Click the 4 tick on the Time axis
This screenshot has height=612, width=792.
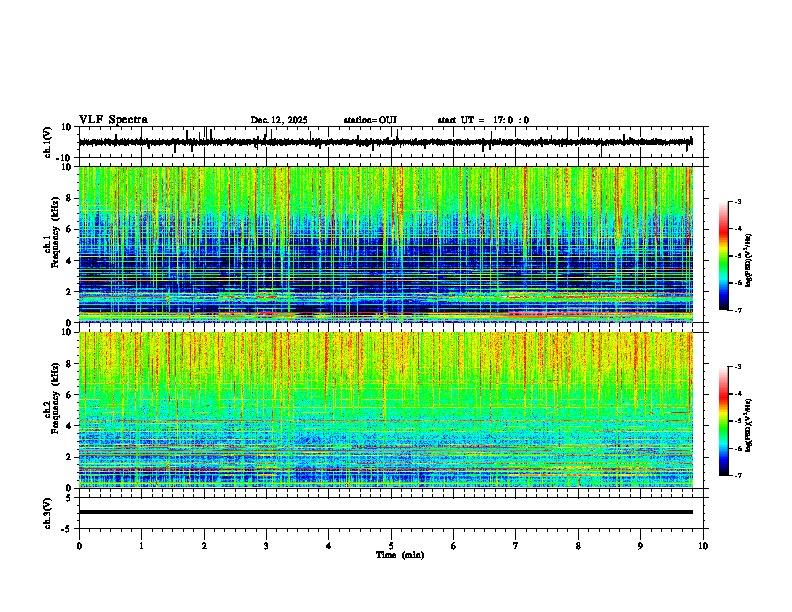pyautogui.click(x=329, y=546)
